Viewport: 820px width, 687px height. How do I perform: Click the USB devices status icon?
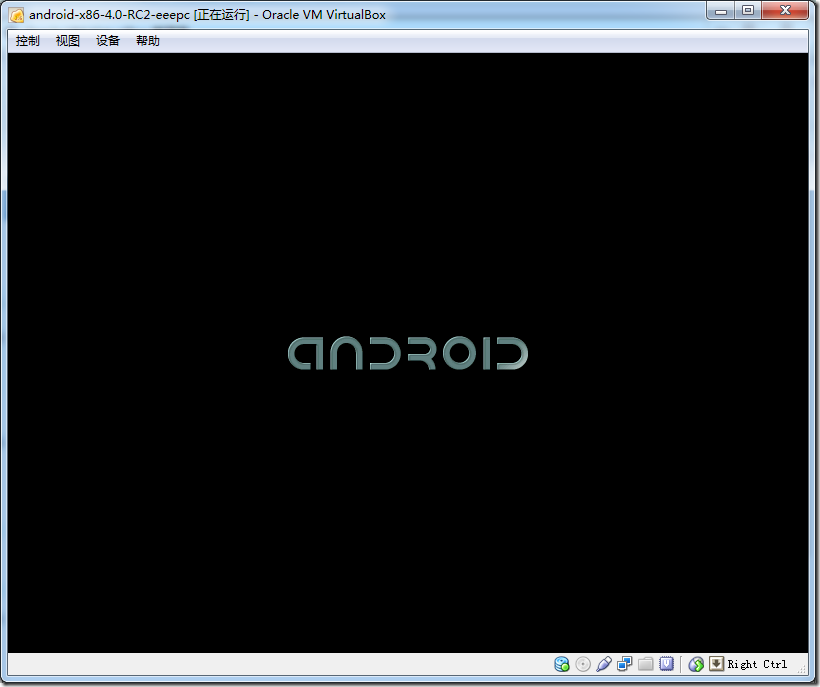(x=603, y=664)
